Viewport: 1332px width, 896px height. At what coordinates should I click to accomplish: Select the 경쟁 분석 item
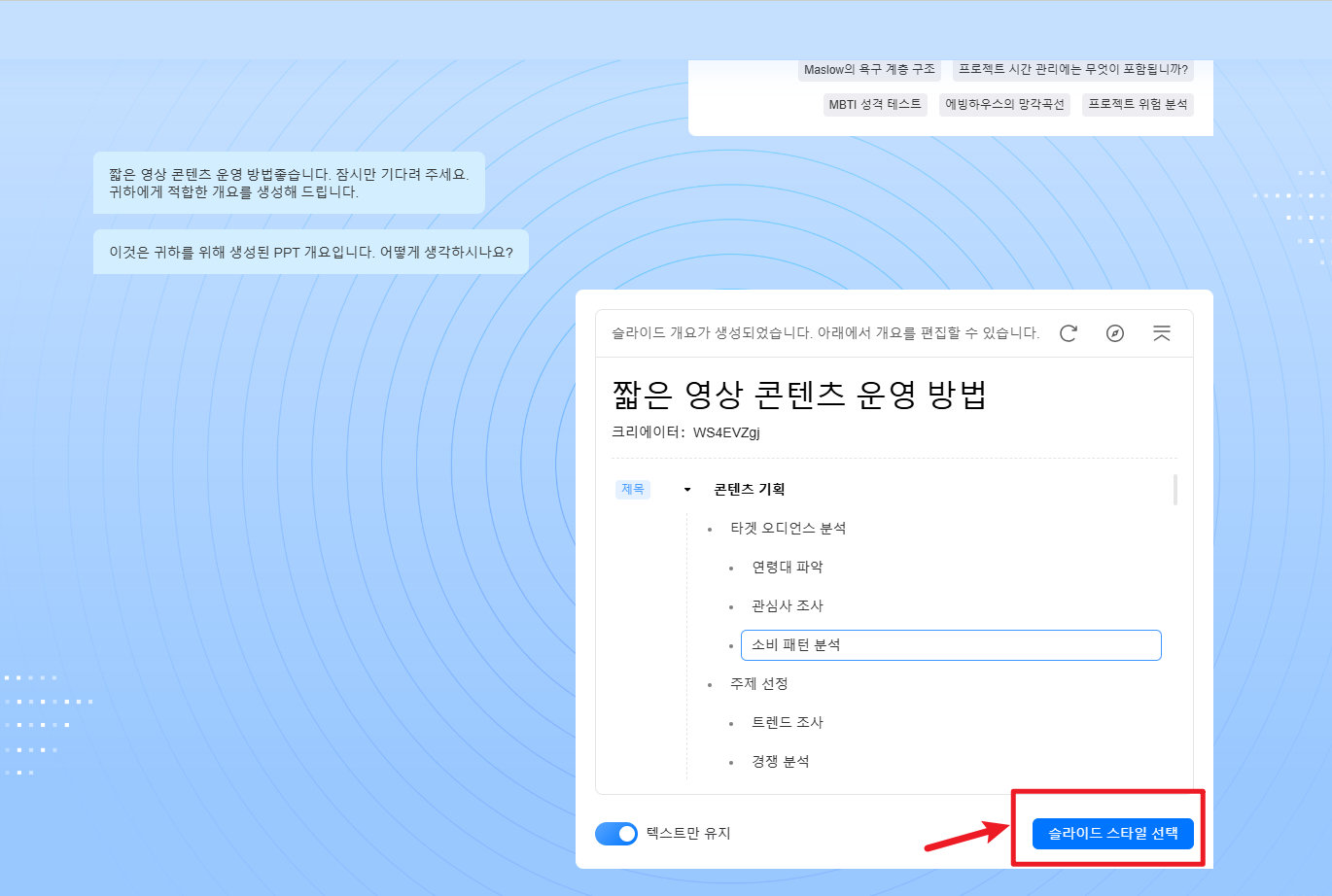click(x=781, y=762)
